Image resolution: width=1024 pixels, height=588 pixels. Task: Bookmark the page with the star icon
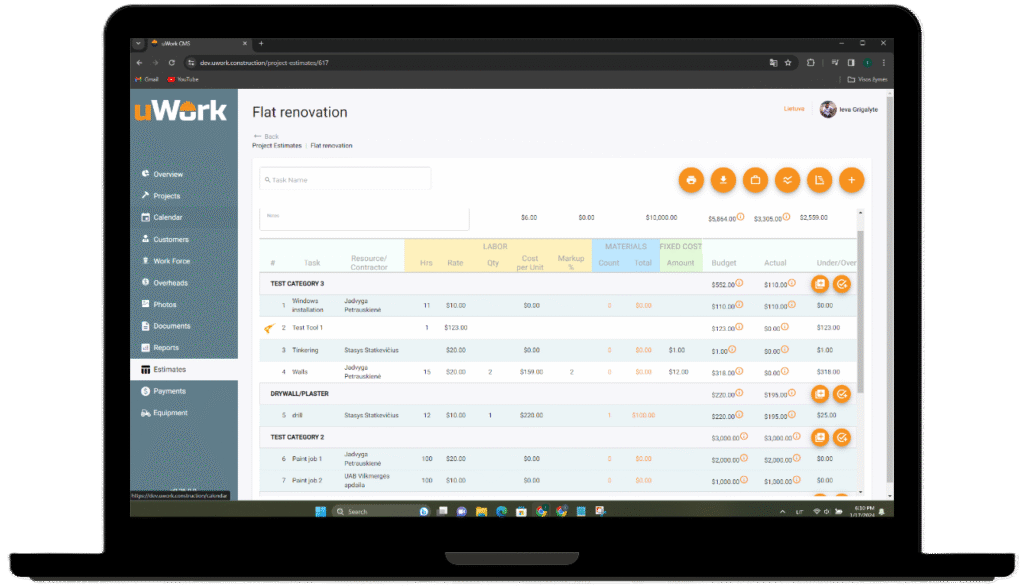click(x=788, y=62)
